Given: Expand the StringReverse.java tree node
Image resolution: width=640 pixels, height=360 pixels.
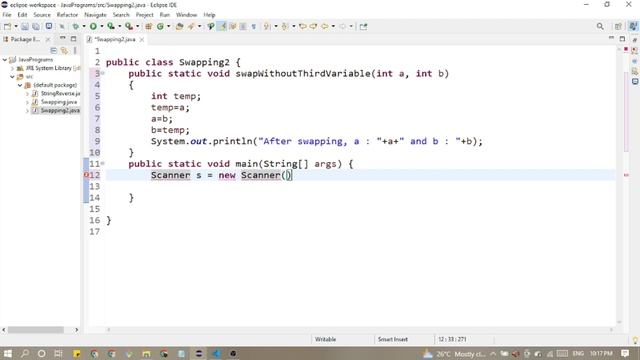Looking at the screenshot, I should 27,94.
